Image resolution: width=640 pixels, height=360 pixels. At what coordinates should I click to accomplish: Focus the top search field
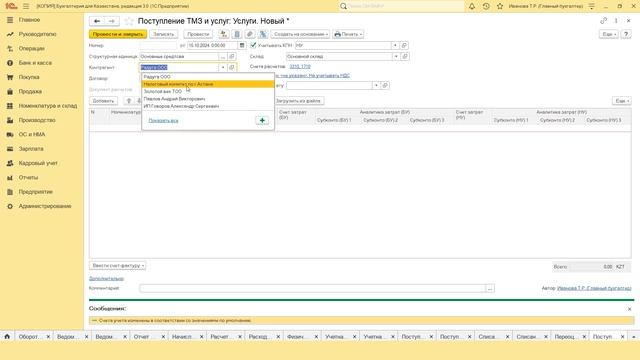pyautogui.click(x=401, y=6)
